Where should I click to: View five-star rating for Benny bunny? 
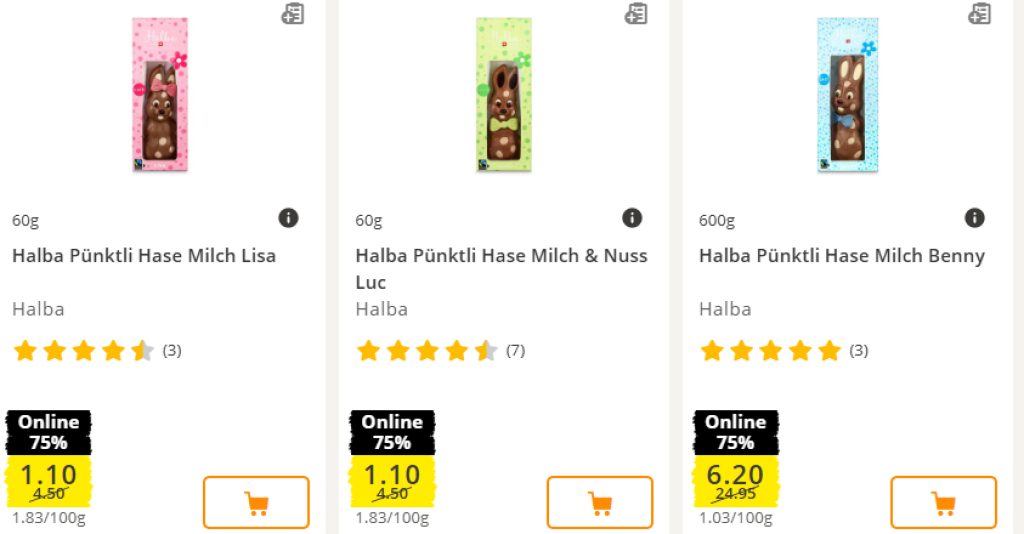coord(771,351)
